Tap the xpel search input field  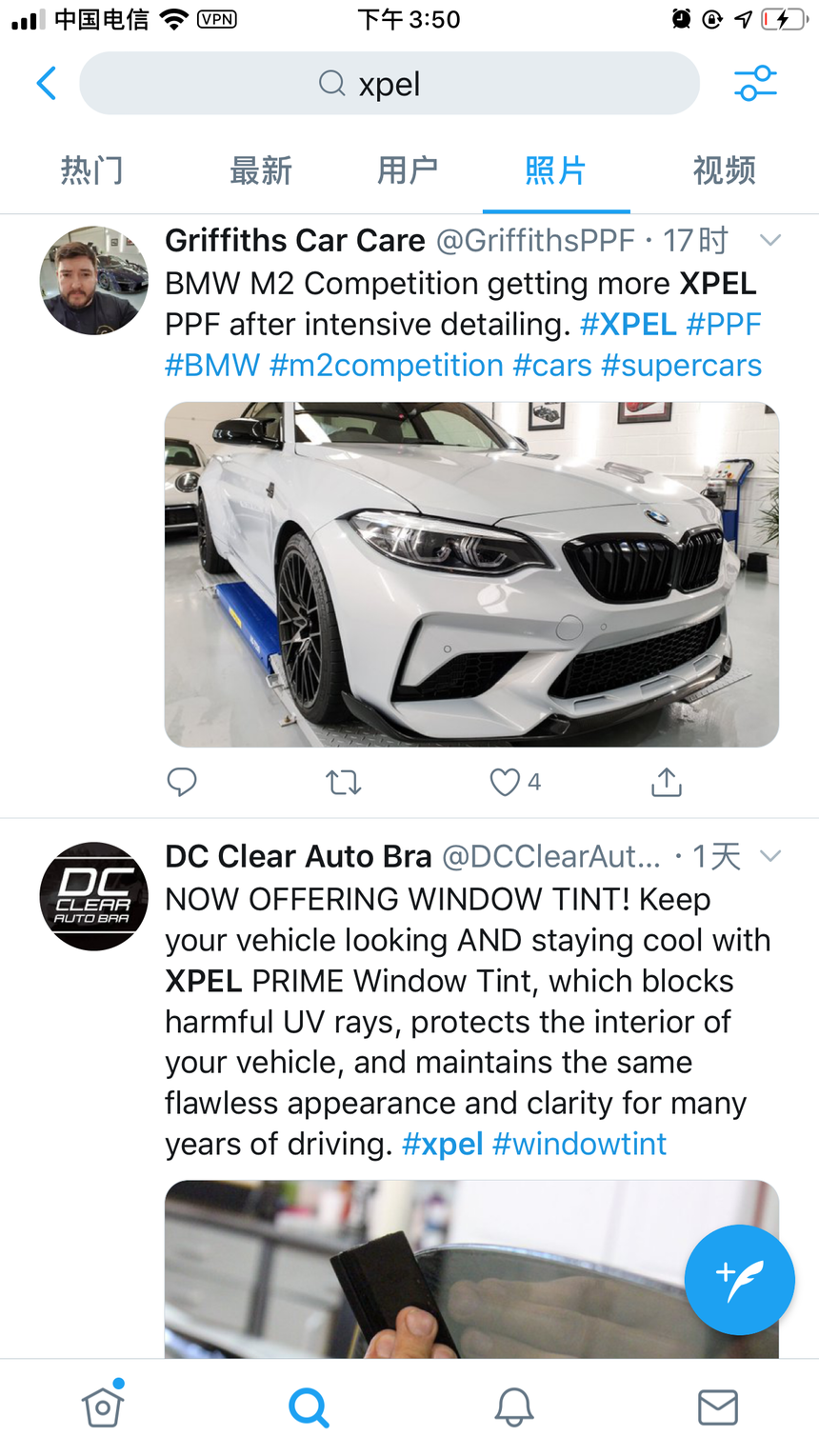[390, 84]
